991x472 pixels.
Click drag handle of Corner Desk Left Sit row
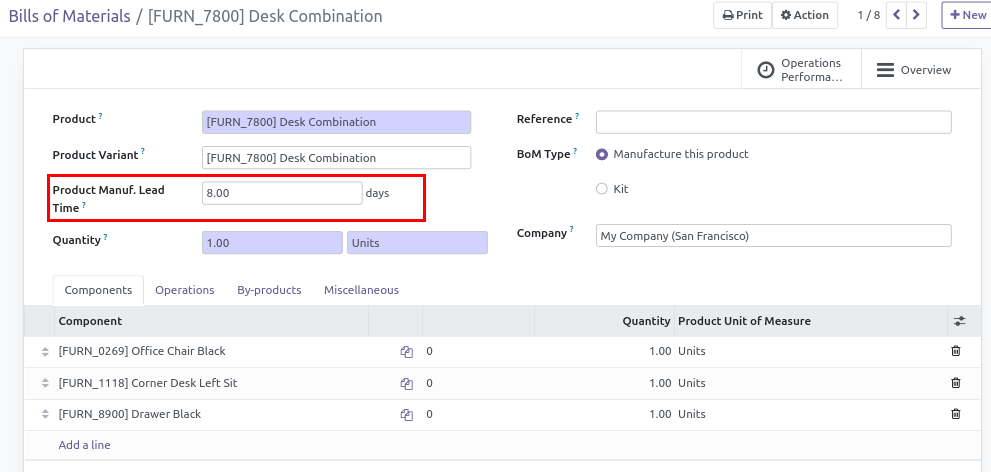pyautogui.click(x=45, y=384)
